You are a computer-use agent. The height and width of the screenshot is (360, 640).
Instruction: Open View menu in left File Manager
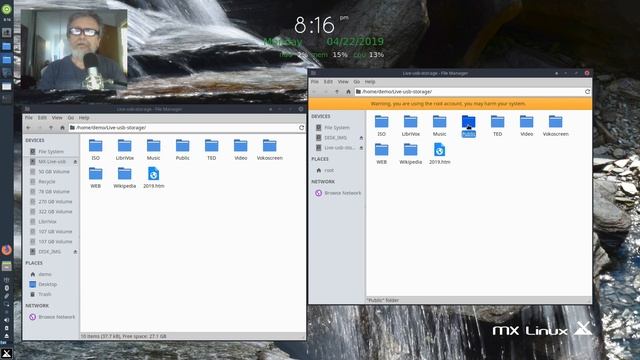57,118
